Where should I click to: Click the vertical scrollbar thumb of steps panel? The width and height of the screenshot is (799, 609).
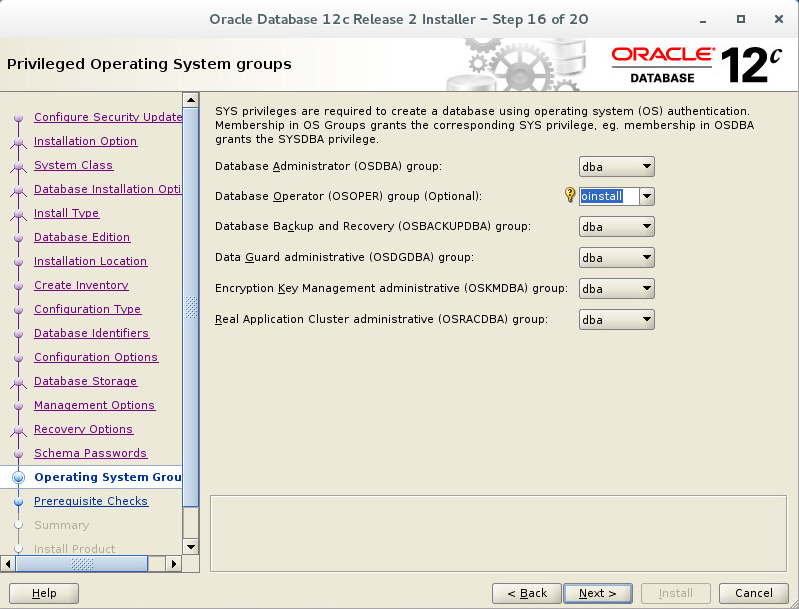tap(191, 307)
